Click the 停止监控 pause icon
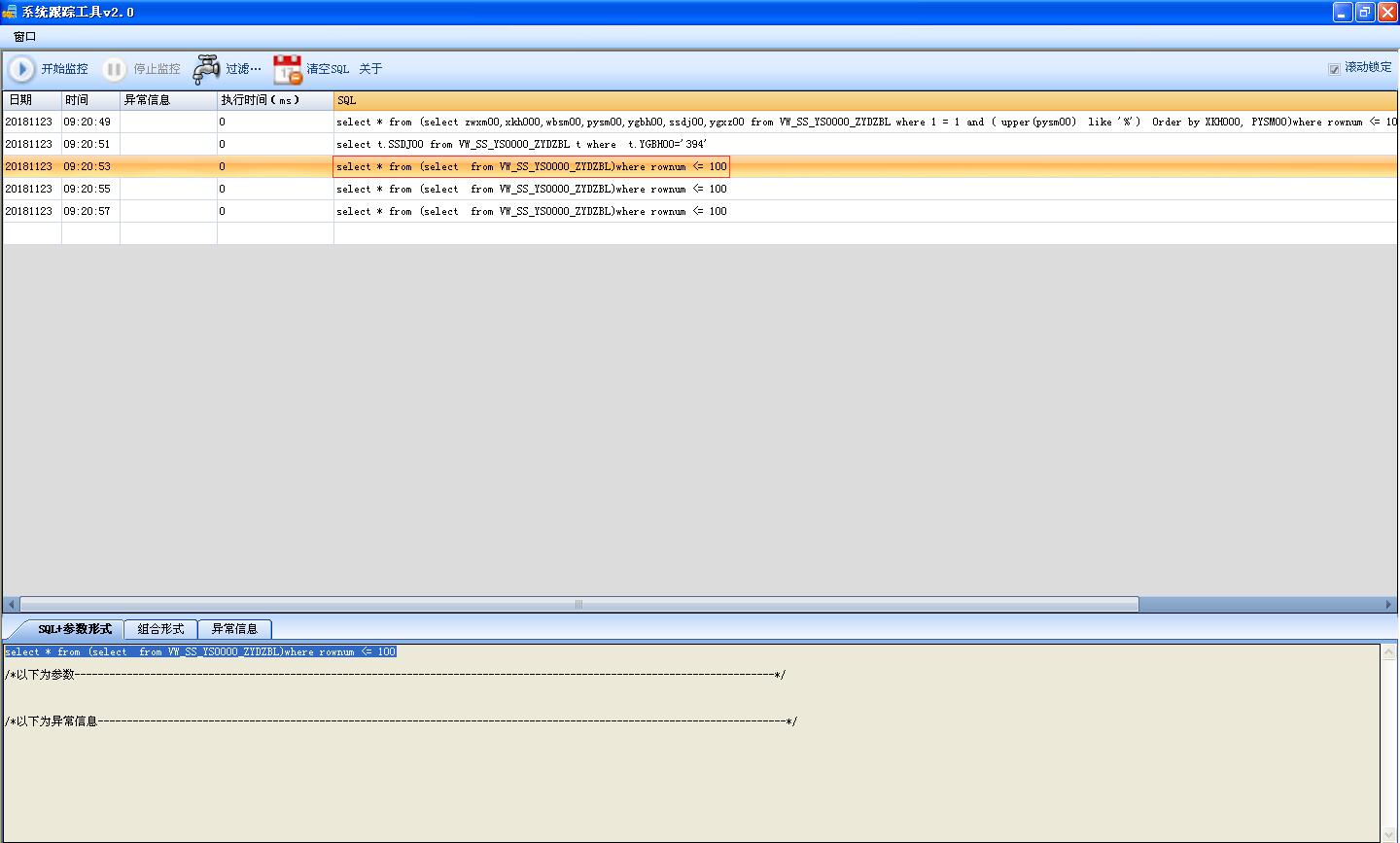 click(x=115, y=69)
